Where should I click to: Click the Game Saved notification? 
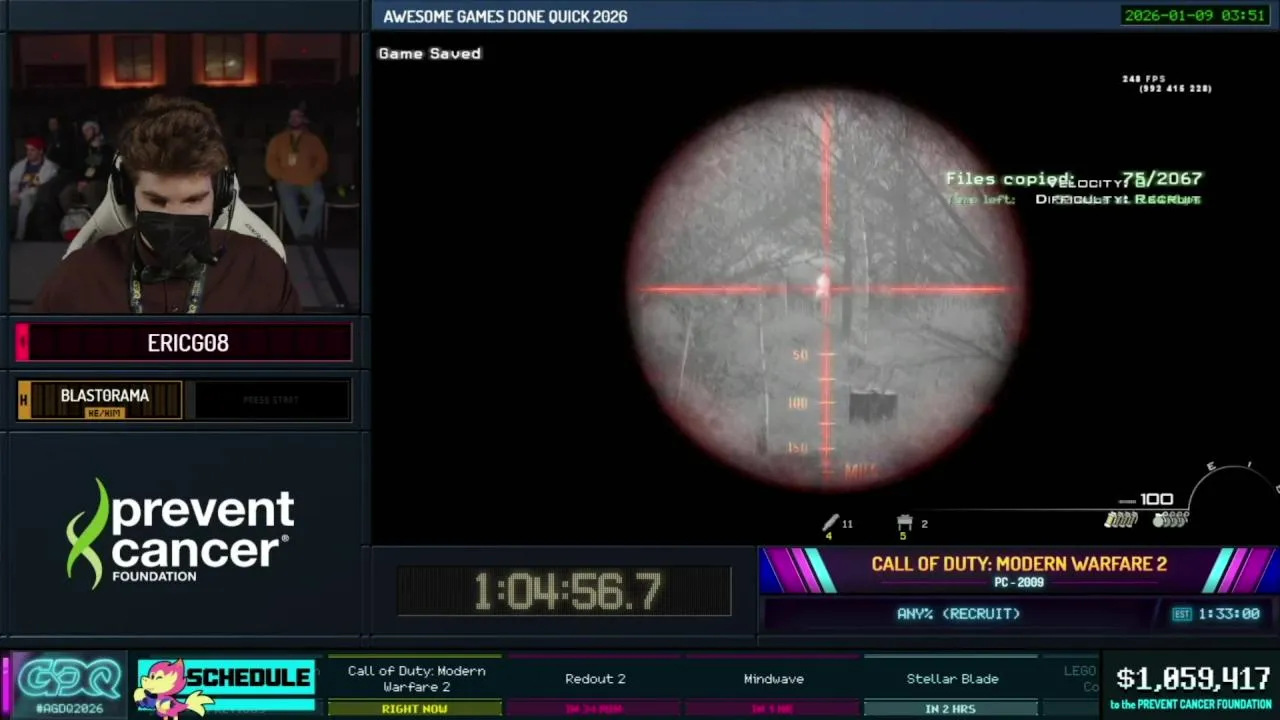(x=429, y=53)
